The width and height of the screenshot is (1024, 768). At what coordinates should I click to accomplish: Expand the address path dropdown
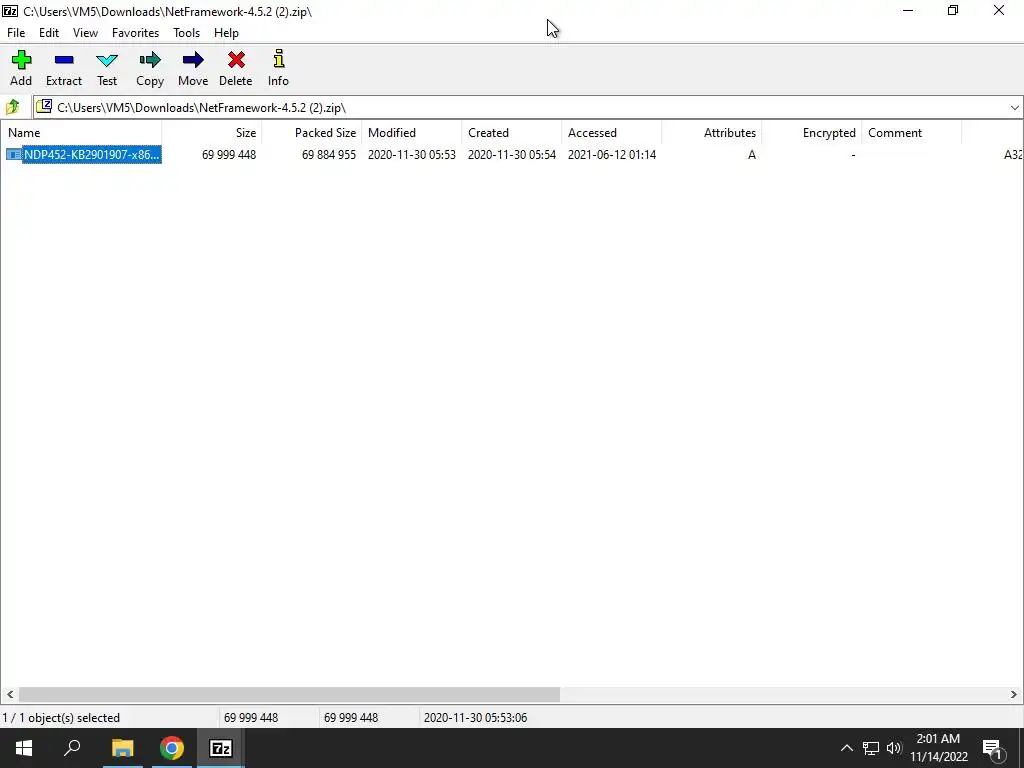tap(1014, 108)
